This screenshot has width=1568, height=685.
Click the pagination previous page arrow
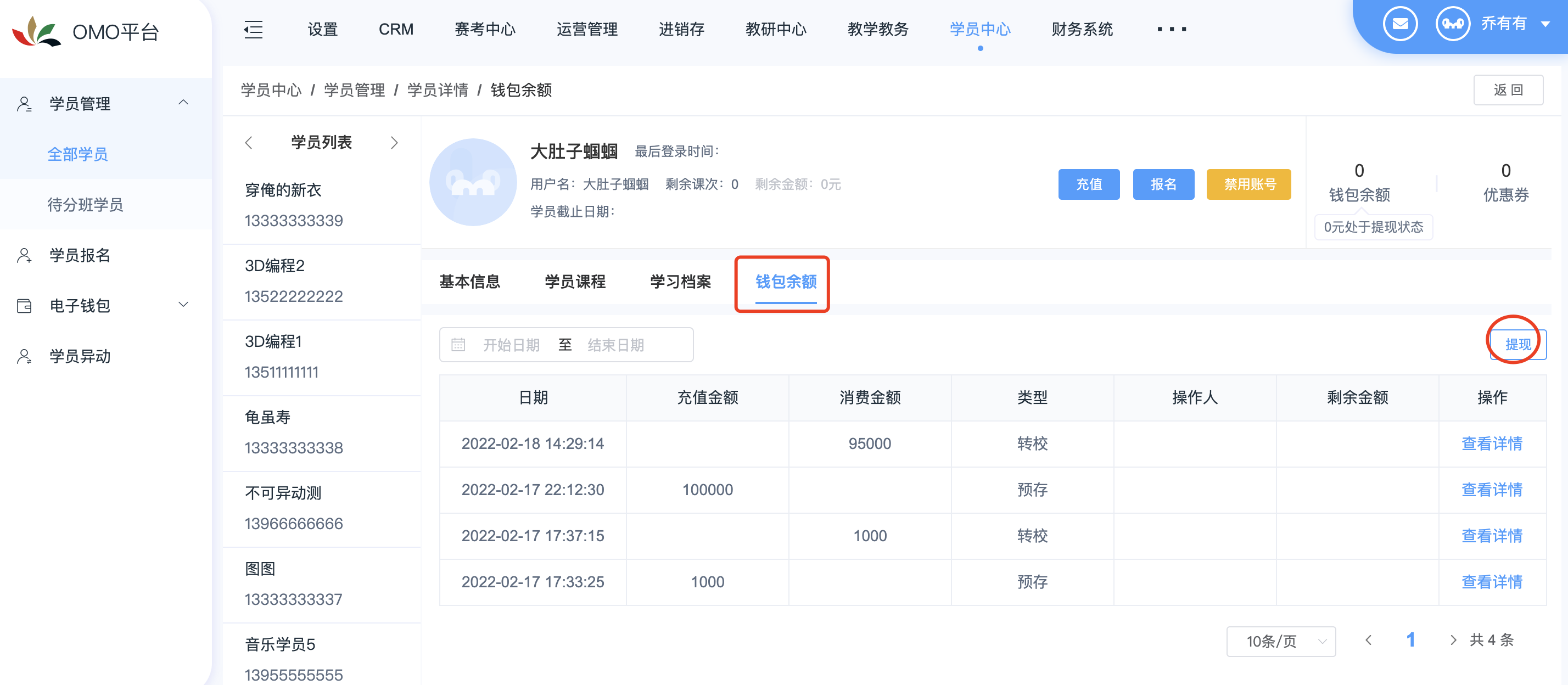[1368, 640]
